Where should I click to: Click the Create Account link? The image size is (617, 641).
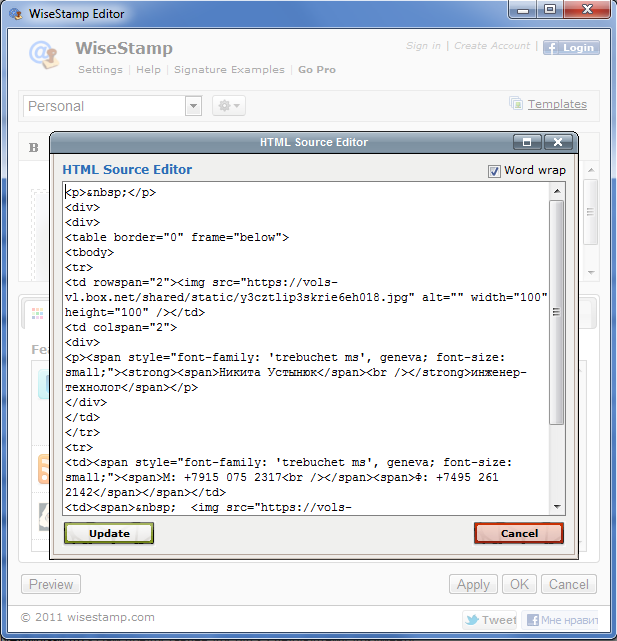click(492, 46)
